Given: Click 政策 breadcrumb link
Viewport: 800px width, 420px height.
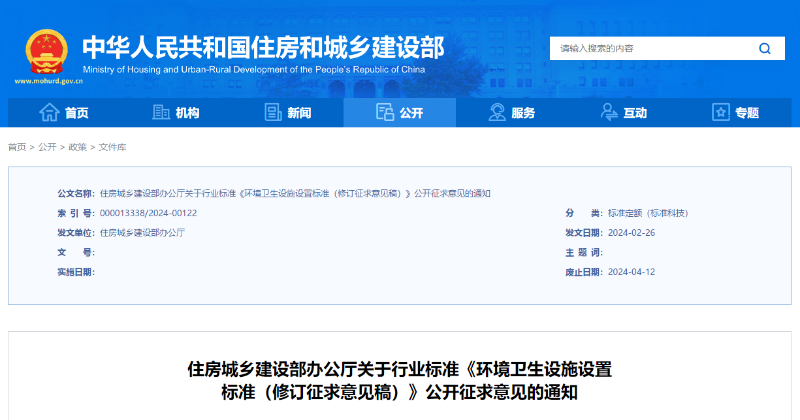Looking at the screenshot, I should pos(77,147).
